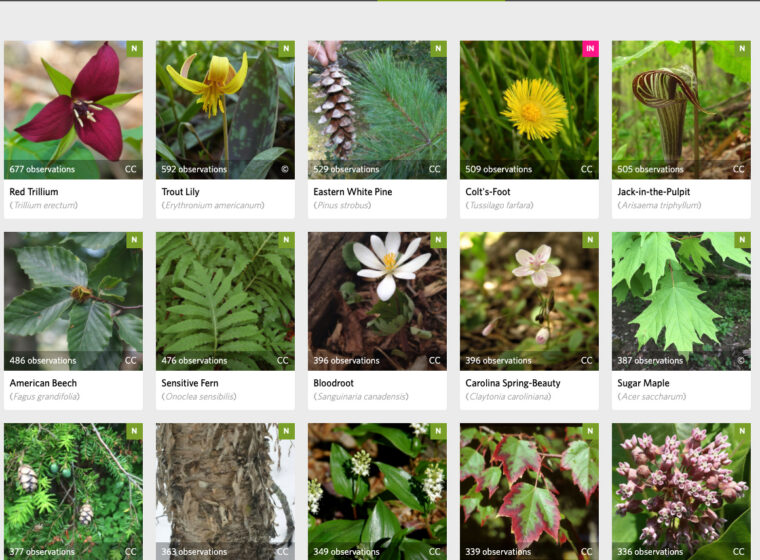Click the native badge on Sensitive Fern
Viewport: 760px width, 560px height.
[286, 240]
